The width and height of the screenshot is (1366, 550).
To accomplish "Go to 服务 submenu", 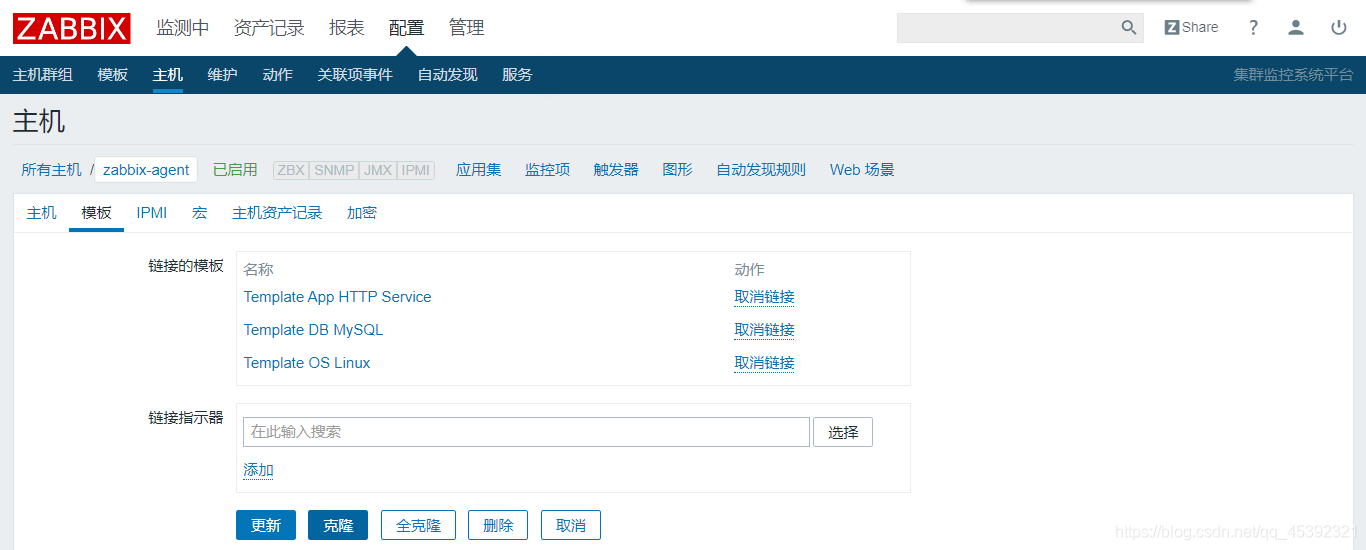I will [x=518, y=75].
